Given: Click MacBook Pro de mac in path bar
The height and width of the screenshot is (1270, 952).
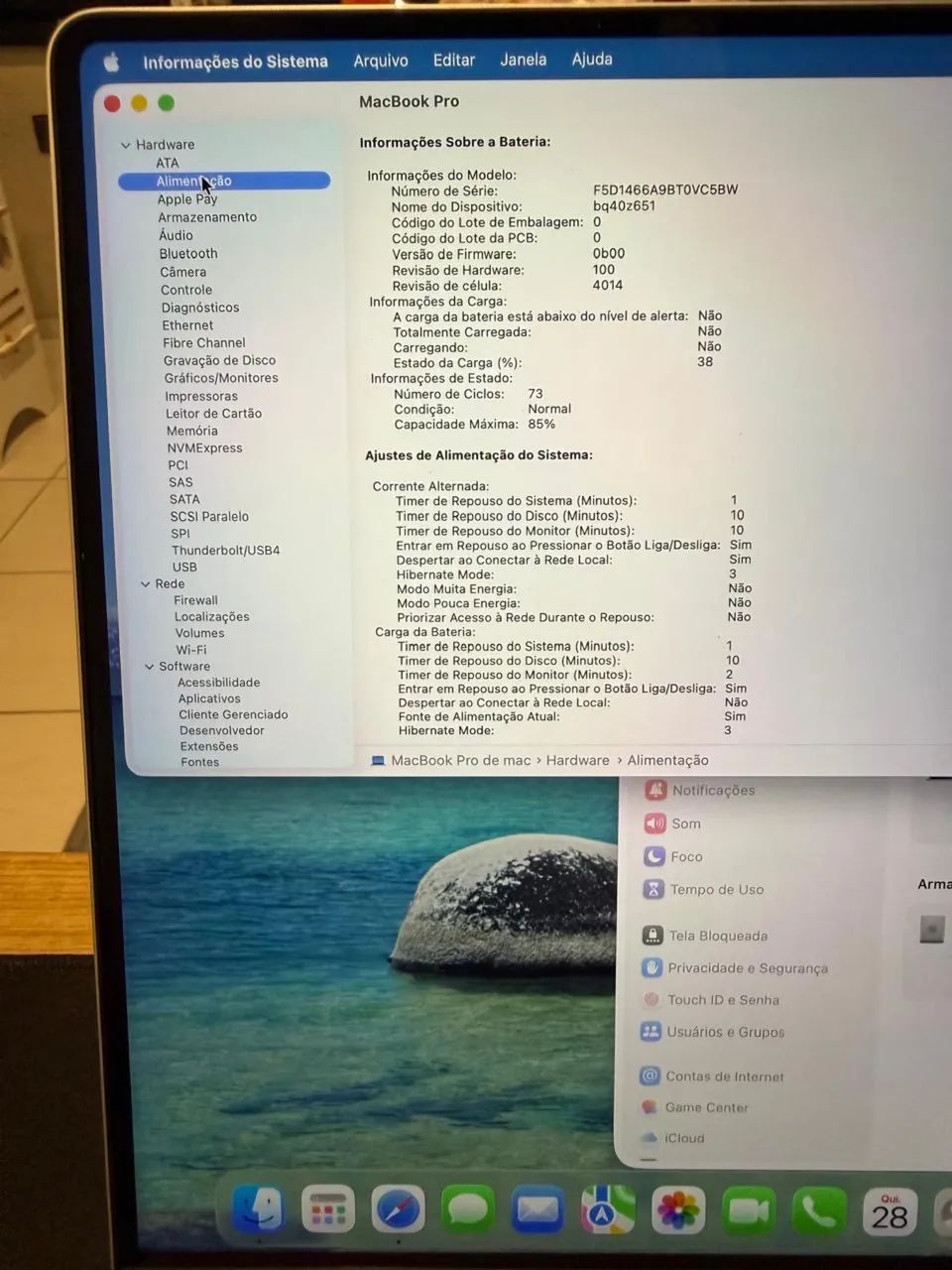Looking at the screenshot, I should [x=461, y=760].
